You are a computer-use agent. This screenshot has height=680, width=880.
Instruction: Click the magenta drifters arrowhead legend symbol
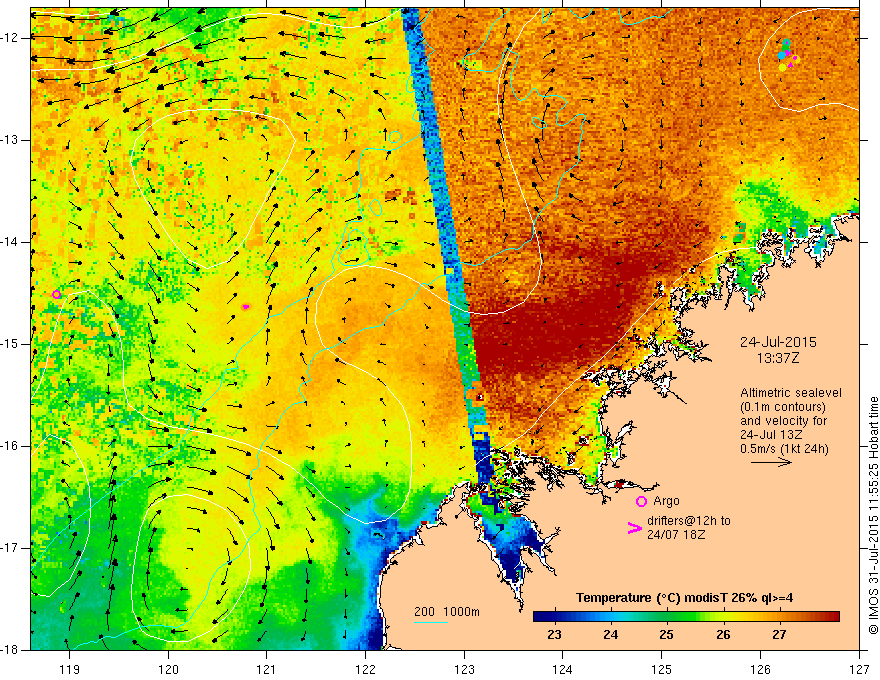tap(635, 528)
